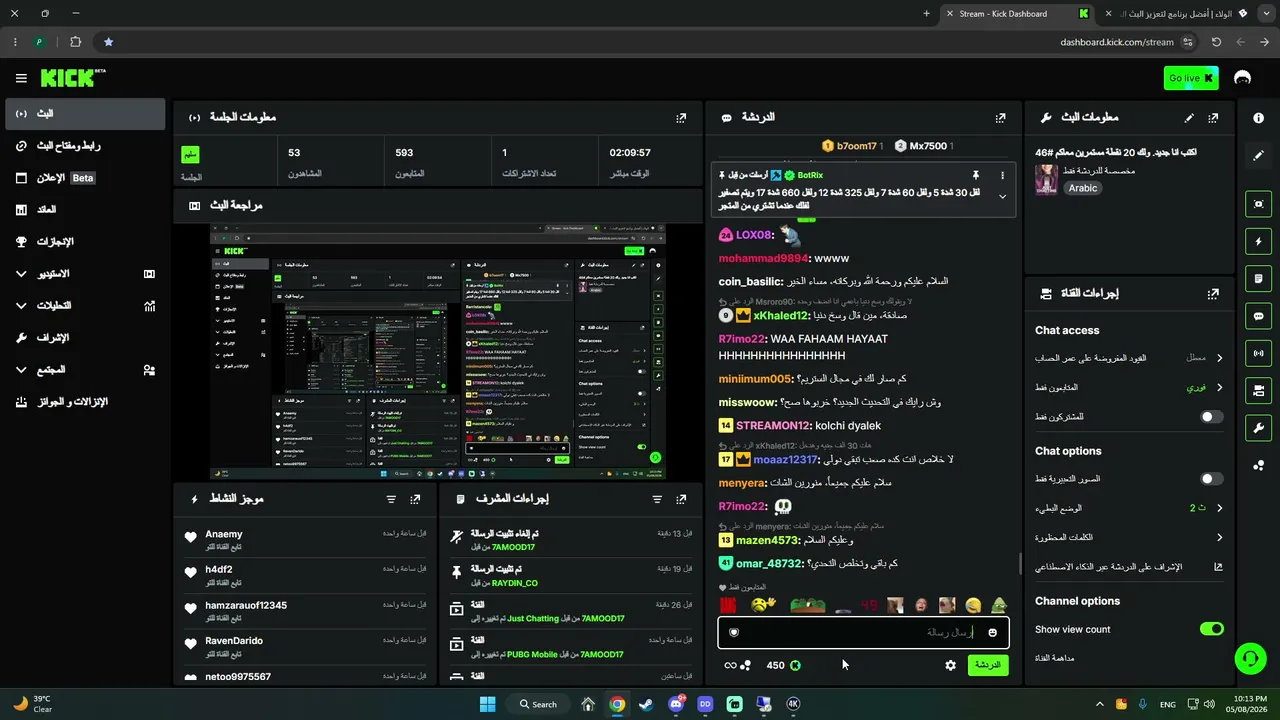The image size is (1280, 720).
Task: Disable Show view count toggle
Action: [x=1211, y=629]
